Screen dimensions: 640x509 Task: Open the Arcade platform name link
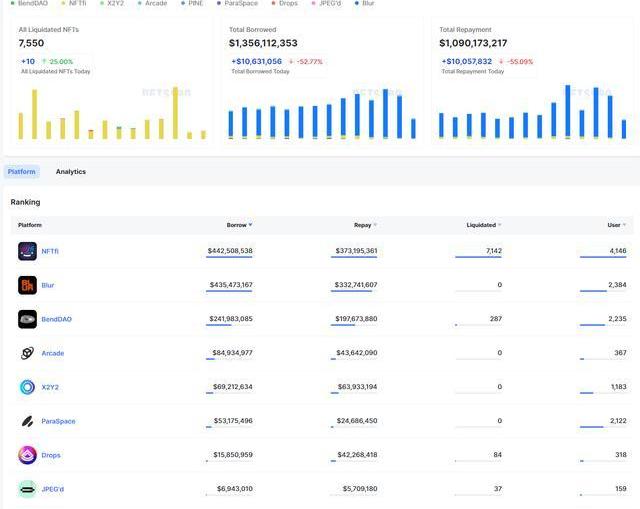click(52, 353)
